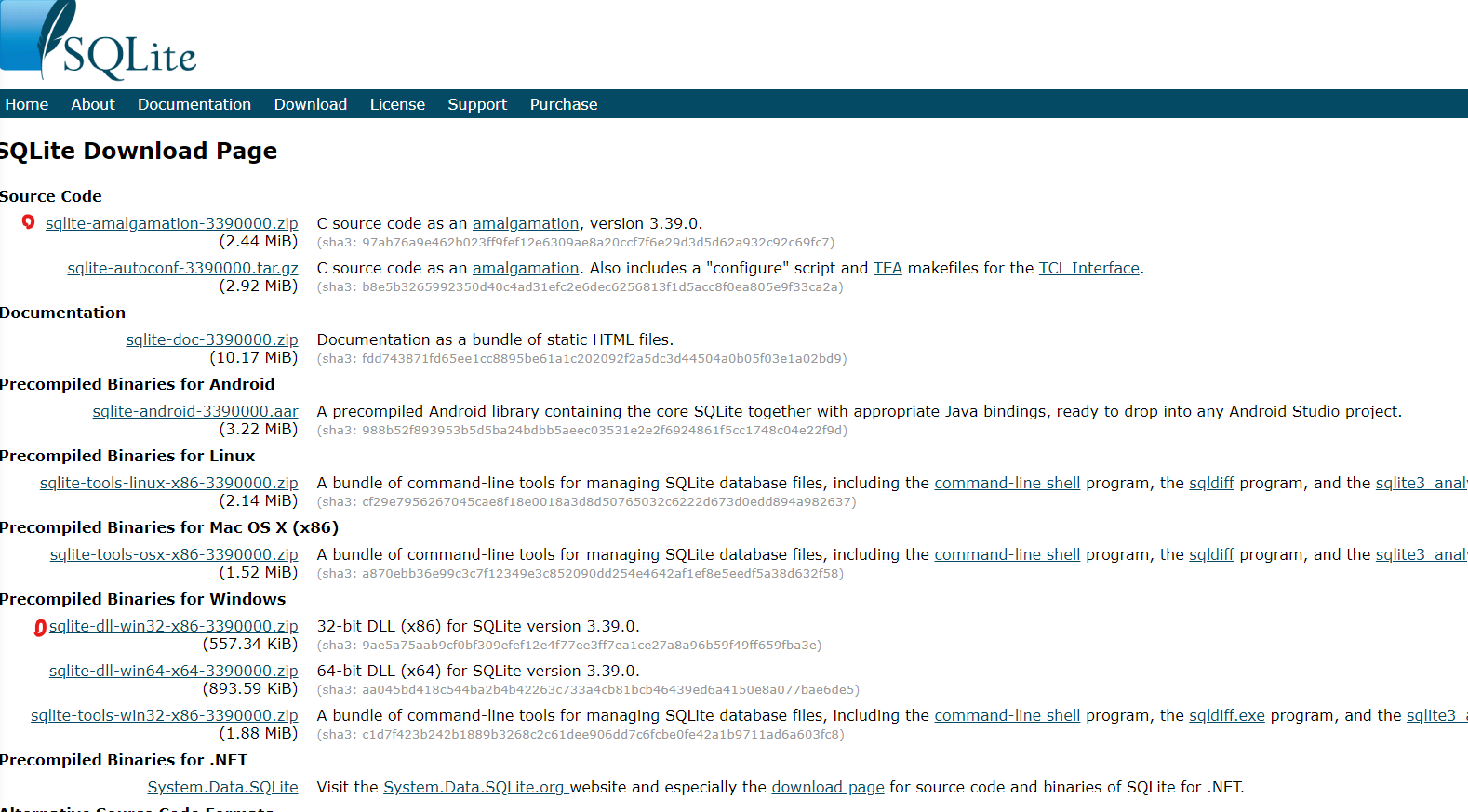Download sqlite-tools-osx-x86-3390000.zip
This screenshot has height=812, width=1468.
[x=174, y=554]
